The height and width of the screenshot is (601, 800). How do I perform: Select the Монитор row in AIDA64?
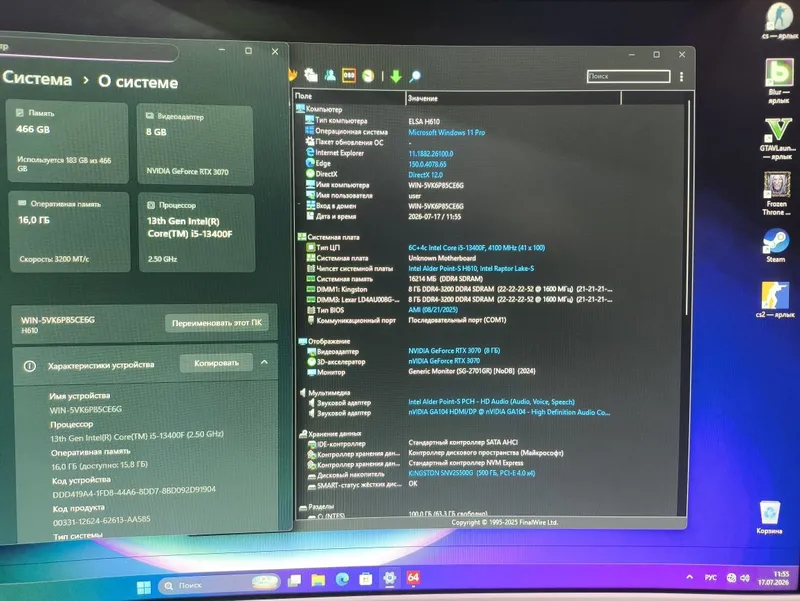[421, 371]
